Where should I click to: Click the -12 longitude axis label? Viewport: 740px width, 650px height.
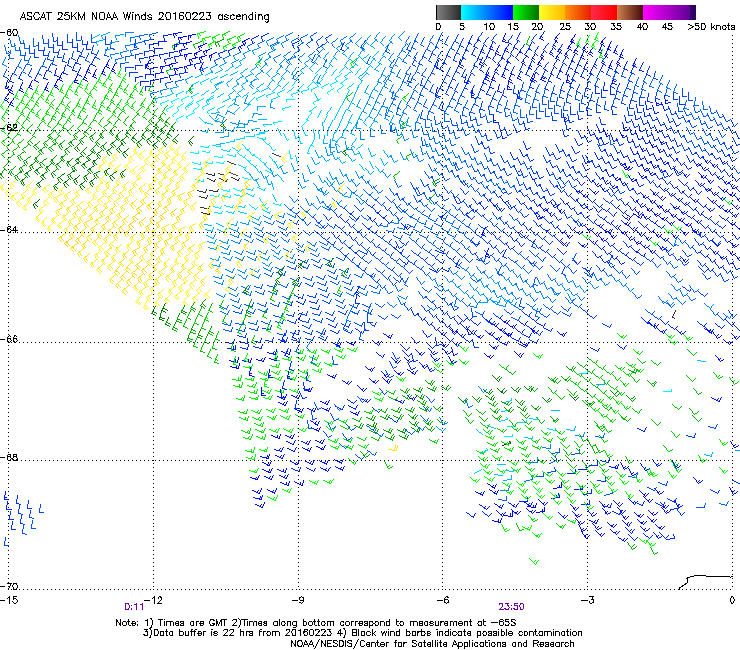[153, 600]
